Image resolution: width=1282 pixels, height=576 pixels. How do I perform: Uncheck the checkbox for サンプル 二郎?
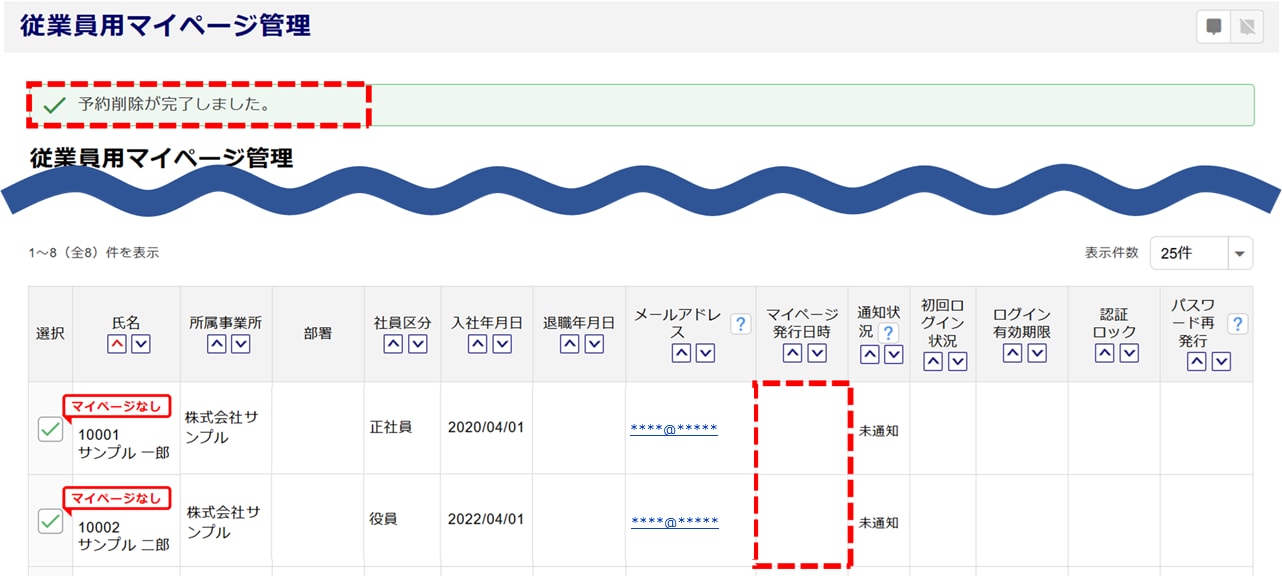[x=50, y=521]
